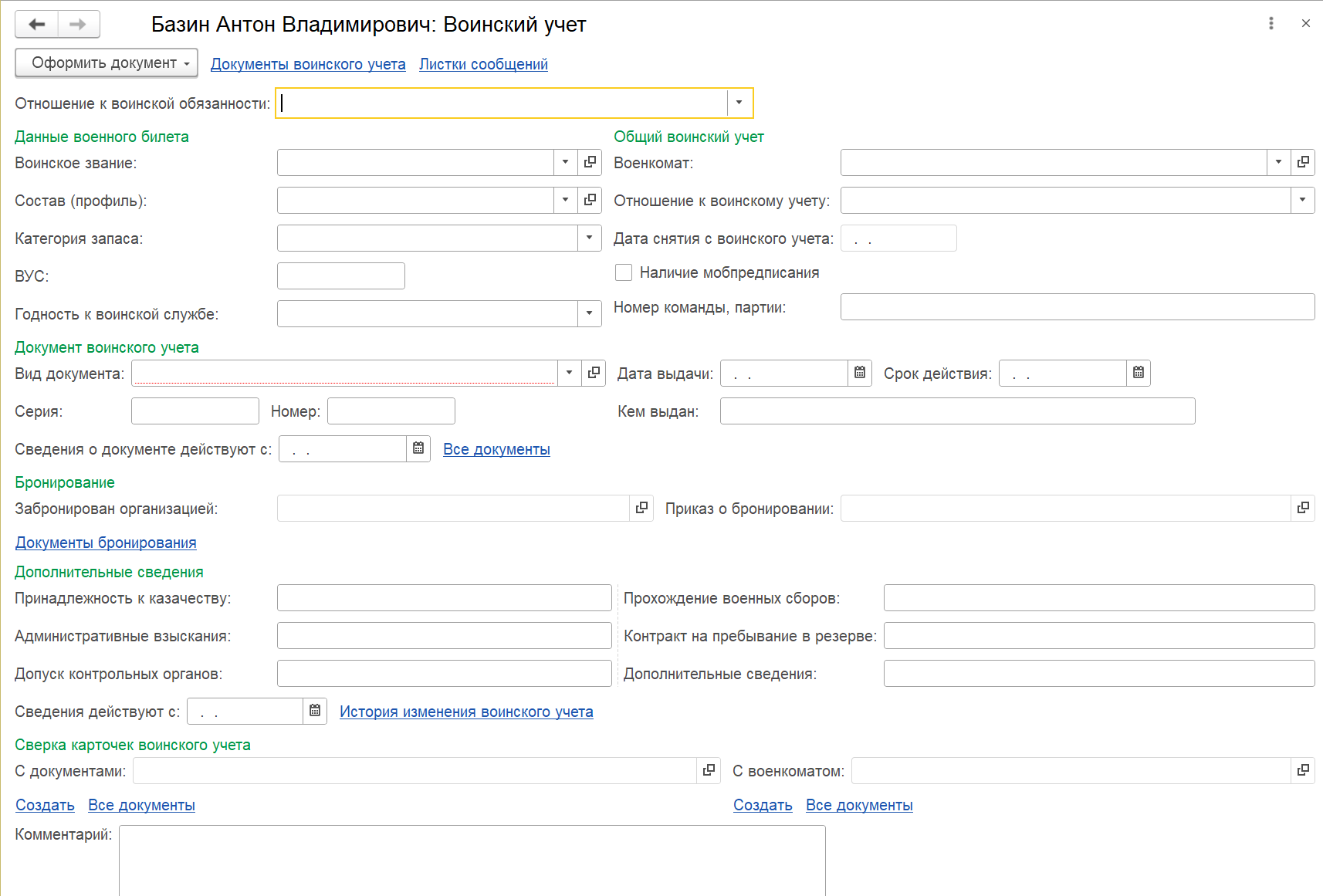Open the three-dot more options menu
The height and width of the screenshot is (896, 1323).
pos(1271,24)
